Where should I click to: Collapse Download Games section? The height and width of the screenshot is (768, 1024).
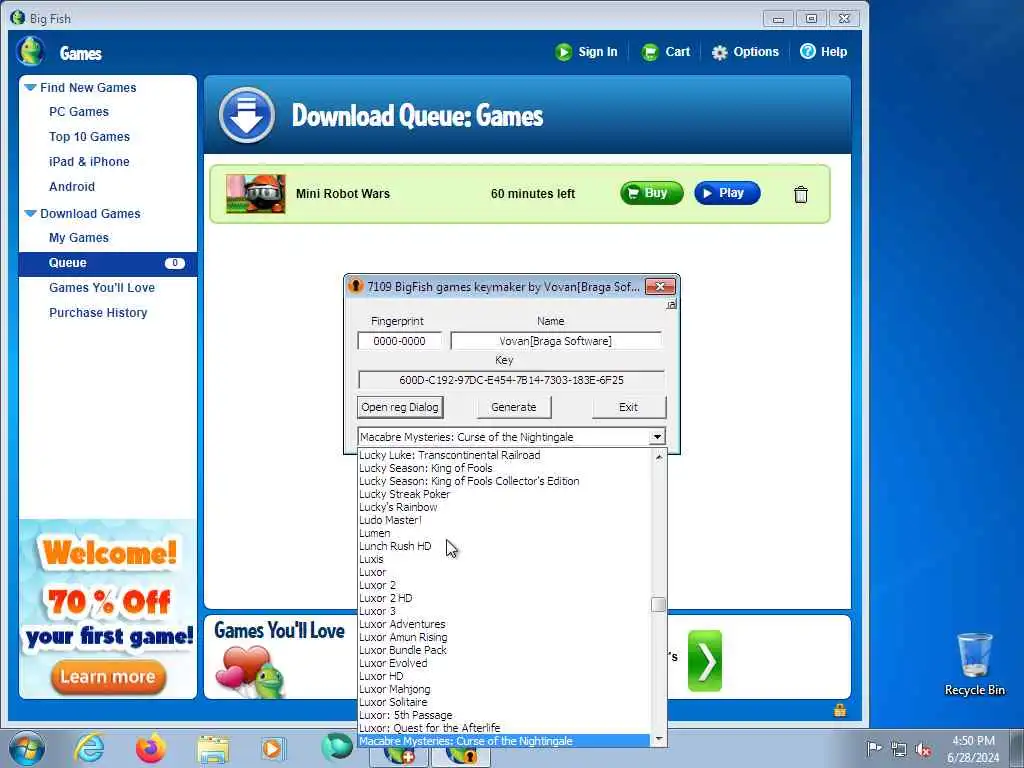pyautogui.click(x=30, y=214)
